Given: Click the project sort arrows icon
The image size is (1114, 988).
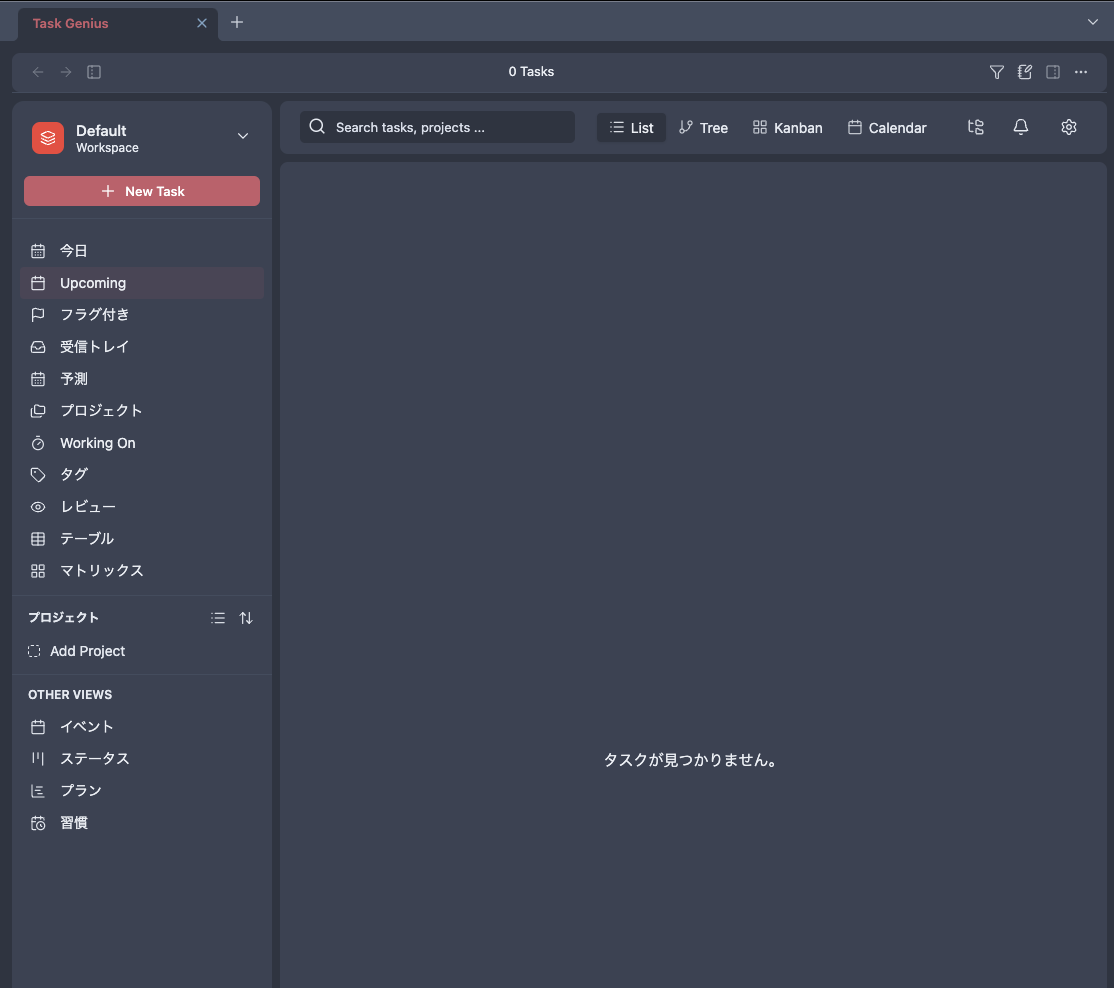Looking at the screenshot, I should click(246, 618).
